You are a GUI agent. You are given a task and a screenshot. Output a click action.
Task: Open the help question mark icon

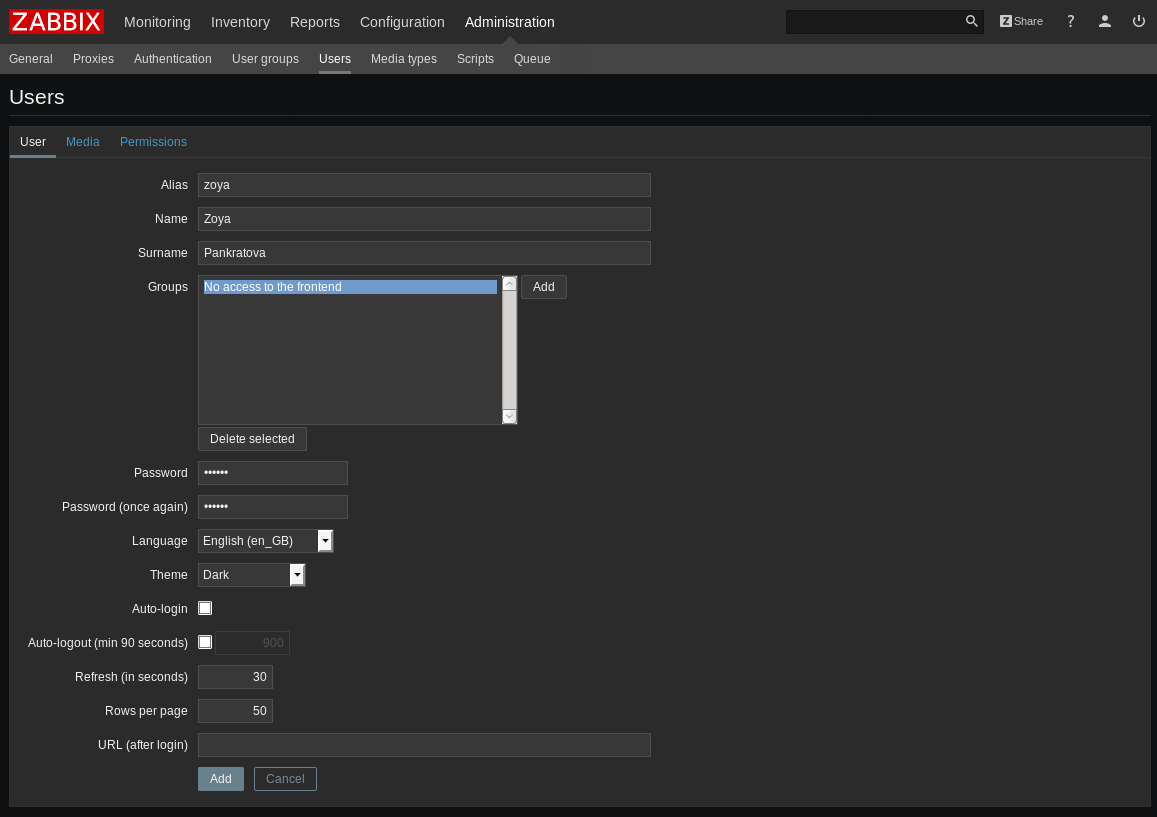[x=1070, y=21]
